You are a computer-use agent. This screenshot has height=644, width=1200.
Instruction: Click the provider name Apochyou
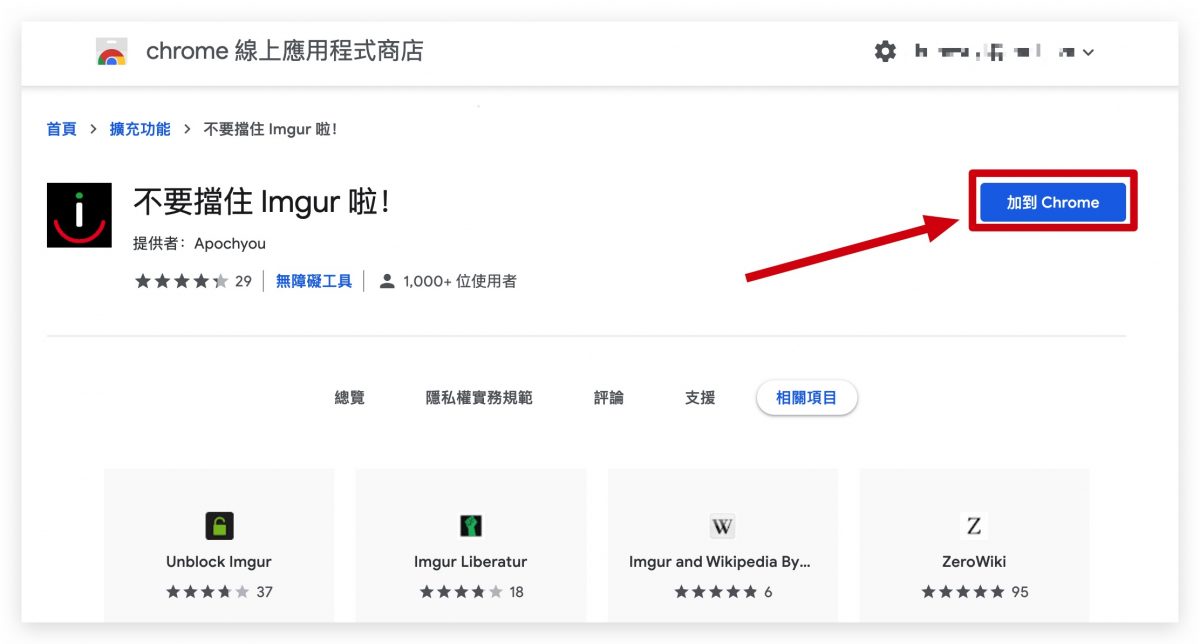pyautogui.click(x=230, y=243)
